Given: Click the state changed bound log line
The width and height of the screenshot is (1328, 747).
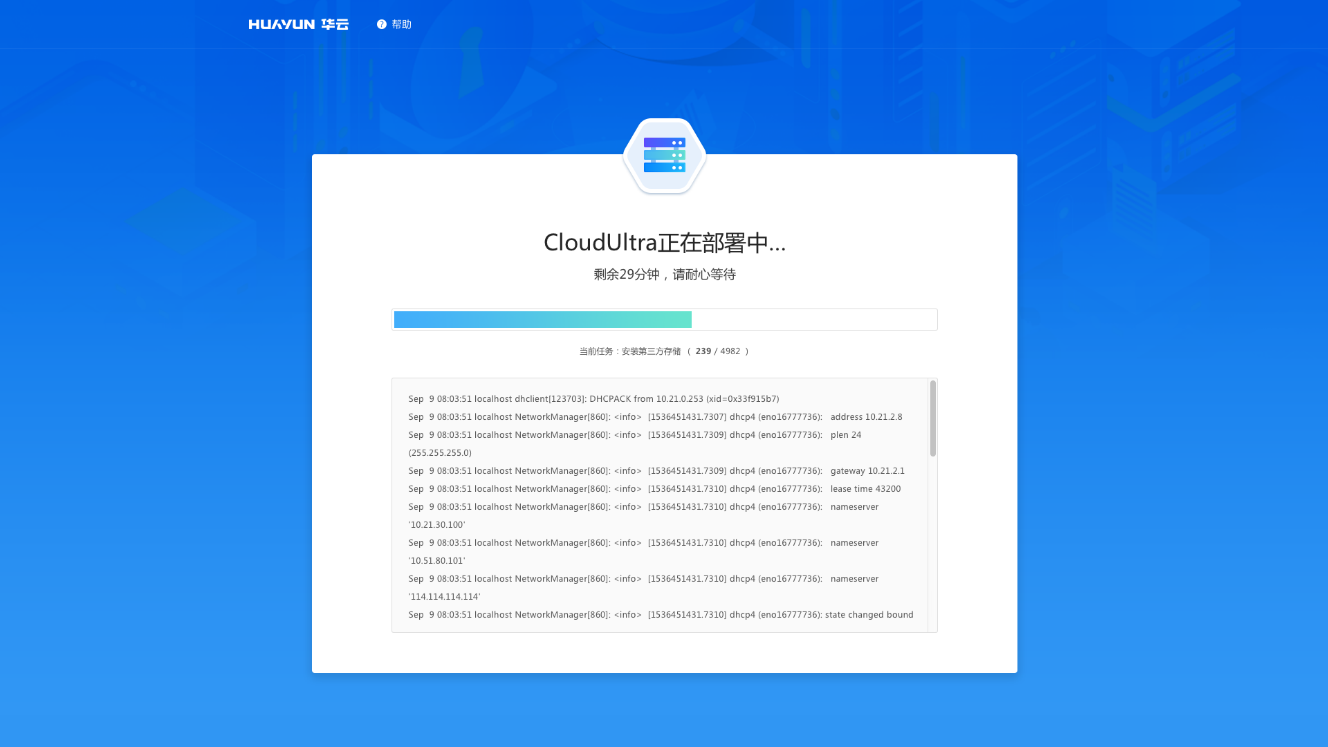Looking at the screenshot, I should click(x=661, y=615).
